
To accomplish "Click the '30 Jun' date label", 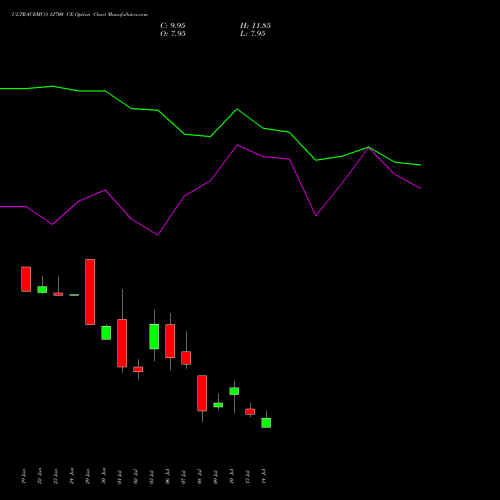I will (104, 476).
